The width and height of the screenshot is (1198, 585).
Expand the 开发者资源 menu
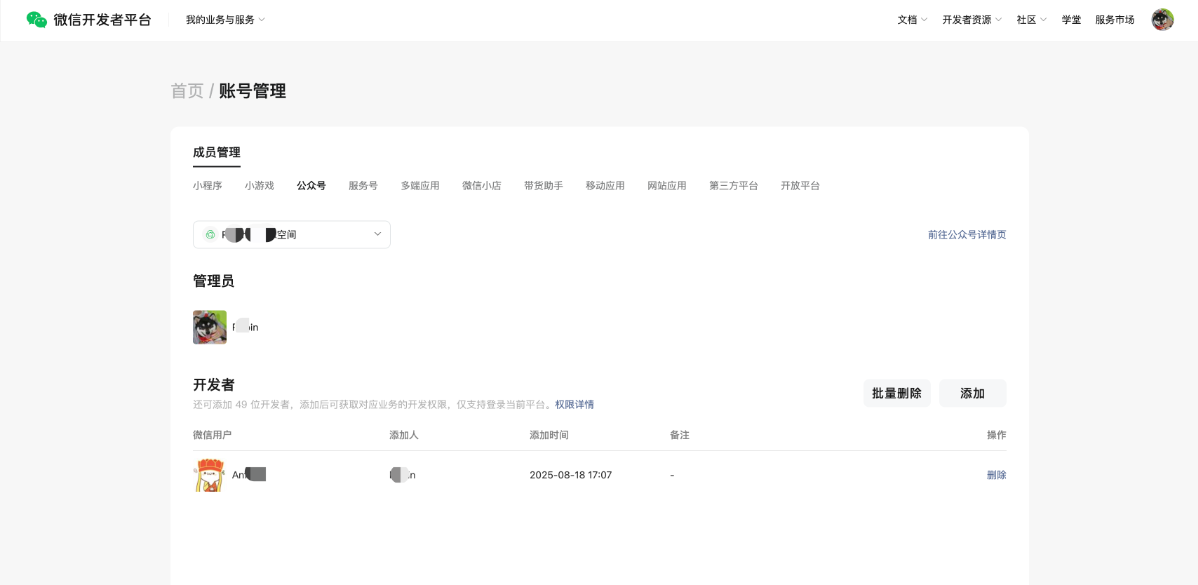[x=971, y=20]
